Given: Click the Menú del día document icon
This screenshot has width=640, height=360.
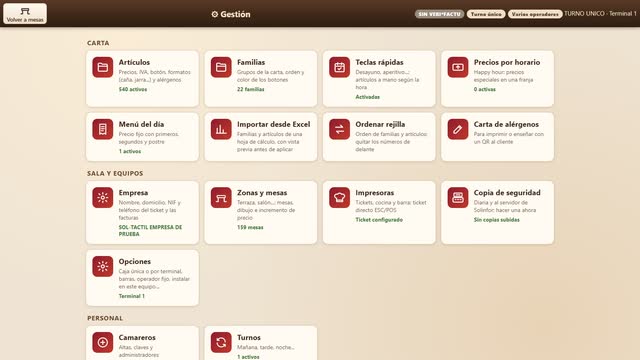Looking at the screenshot, I should pyautogui.click(x=102, y=129).
